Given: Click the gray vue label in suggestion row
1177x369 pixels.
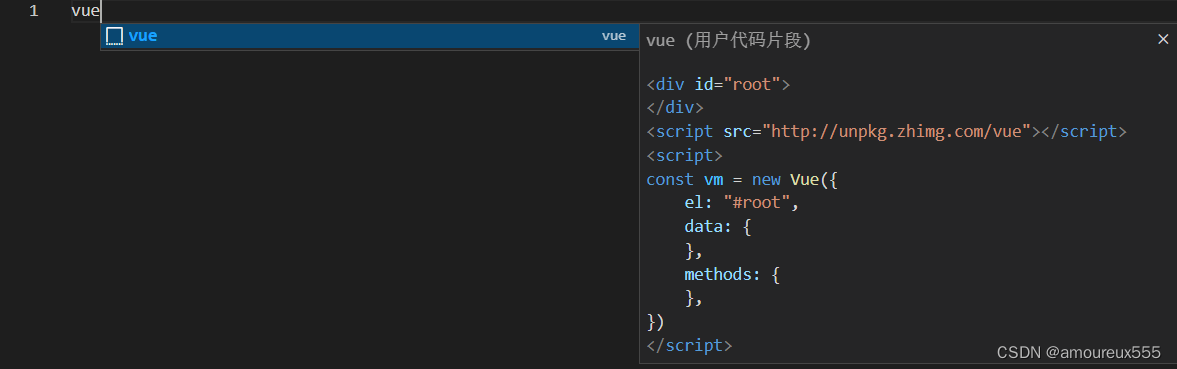Looking at the screenshot, I should click(x=613, y=36).
